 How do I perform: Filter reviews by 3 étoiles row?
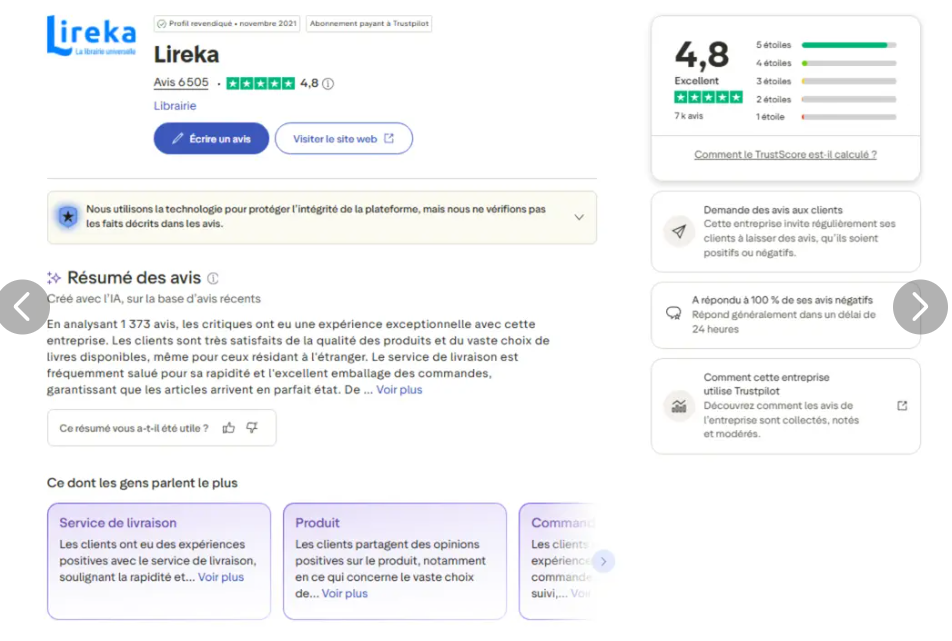826,81
